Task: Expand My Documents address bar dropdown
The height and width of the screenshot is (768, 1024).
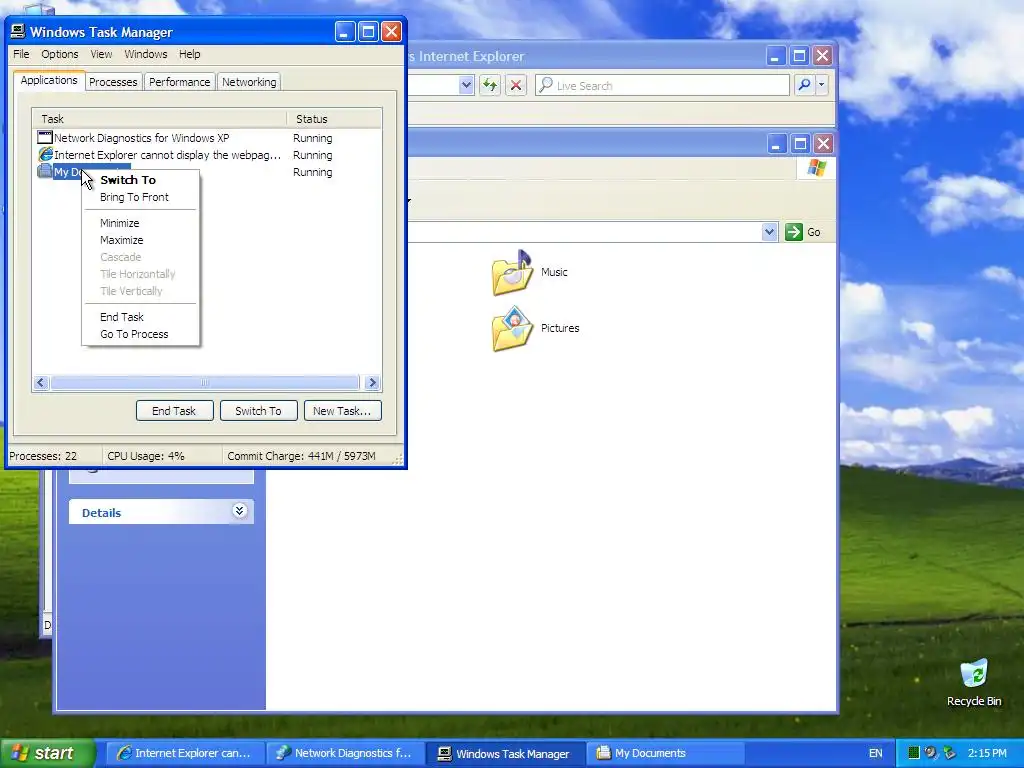Action: [769, 232]
